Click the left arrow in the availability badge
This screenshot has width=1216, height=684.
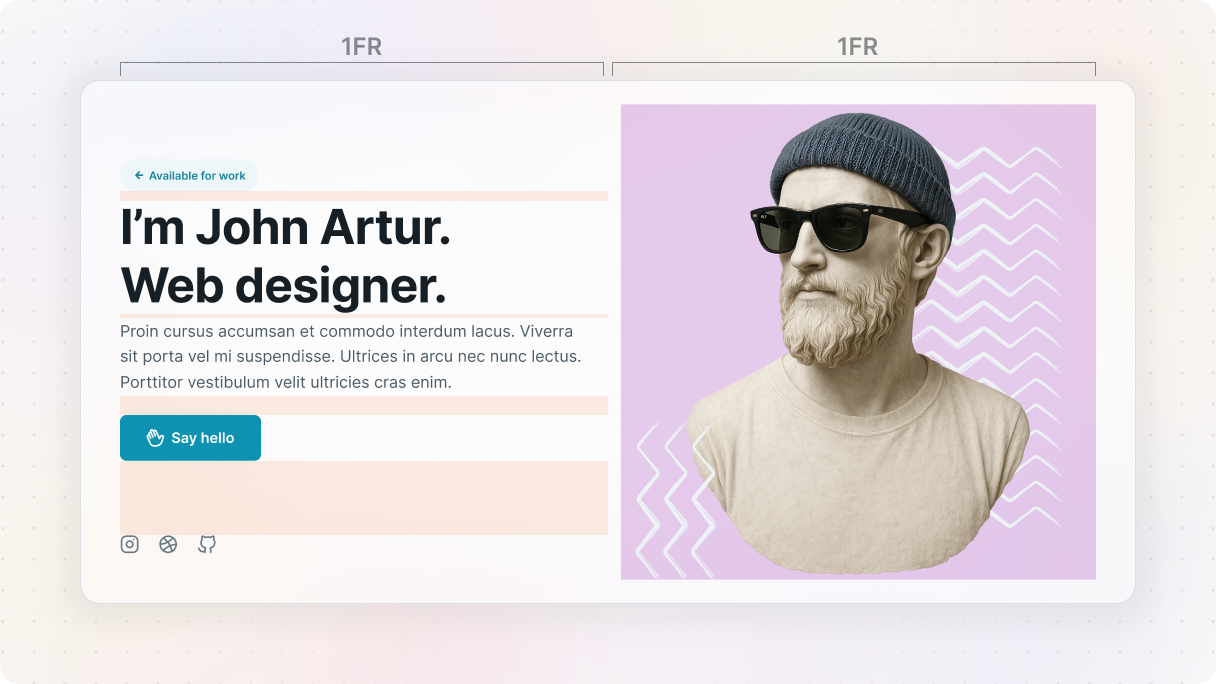(139, 175)
